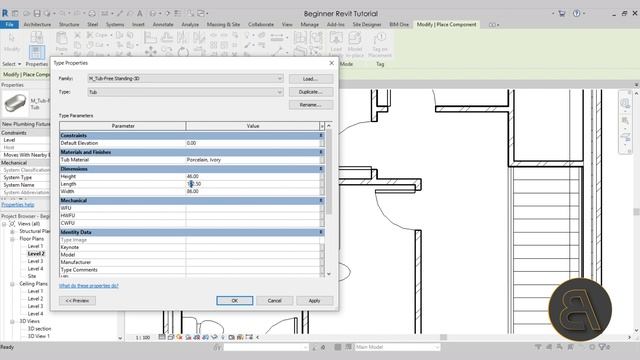Screen dimensions: 640x360
Task: Toggle Tag on Placement icon
Action: (x=380, y=38)
